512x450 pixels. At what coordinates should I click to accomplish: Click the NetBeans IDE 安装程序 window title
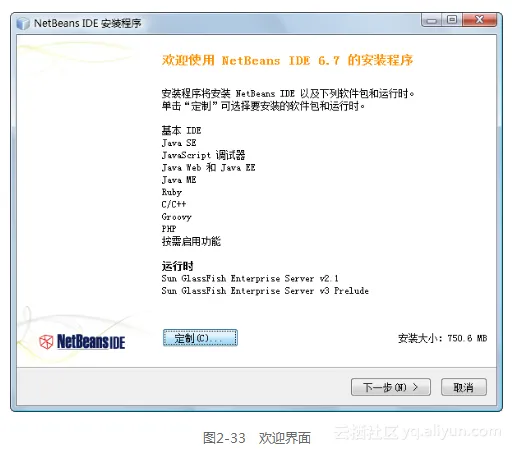point(88,23)
